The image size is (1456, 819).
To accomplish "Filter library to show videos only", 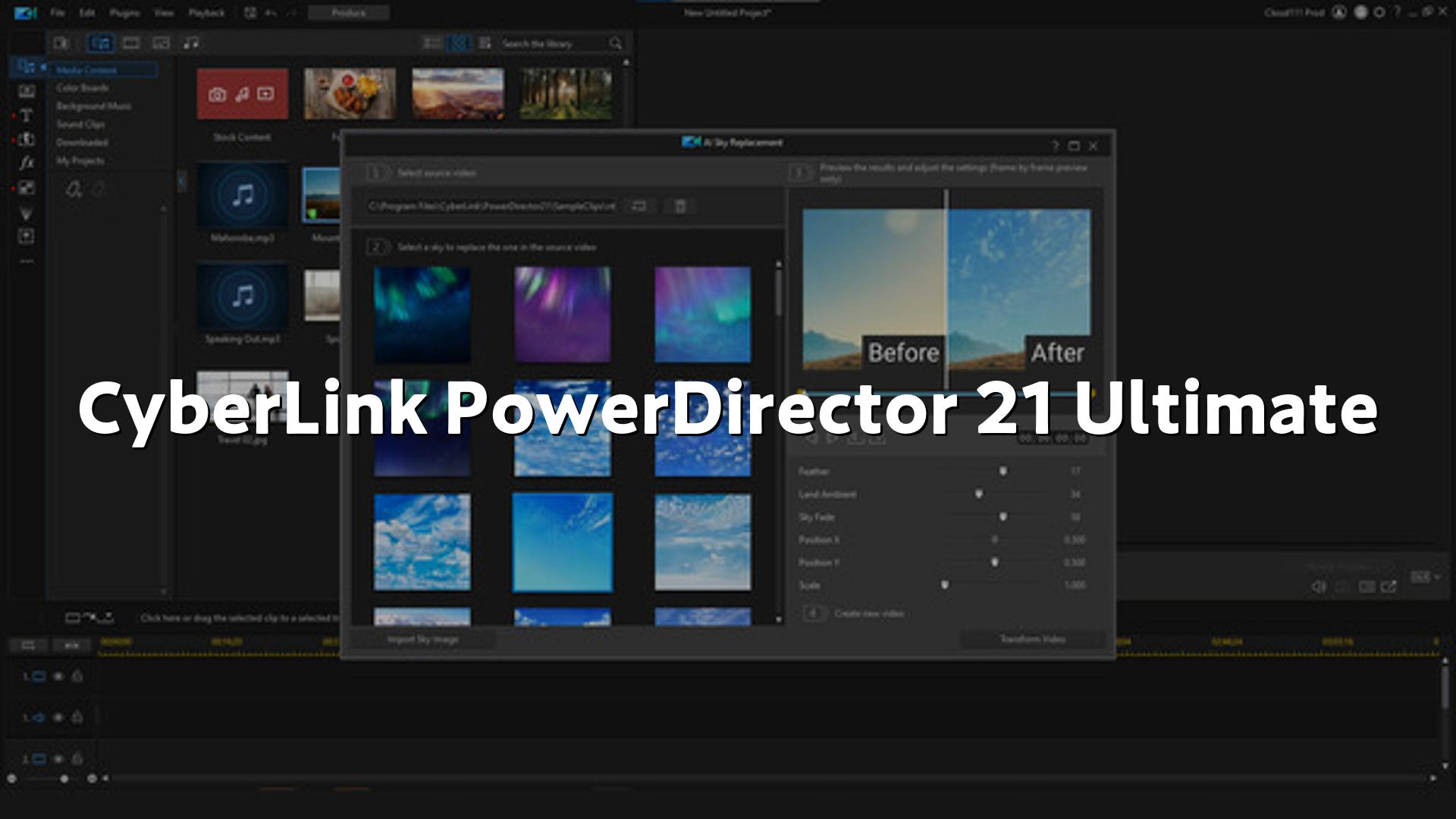I will pyautogui.click(x=131, y=43).
